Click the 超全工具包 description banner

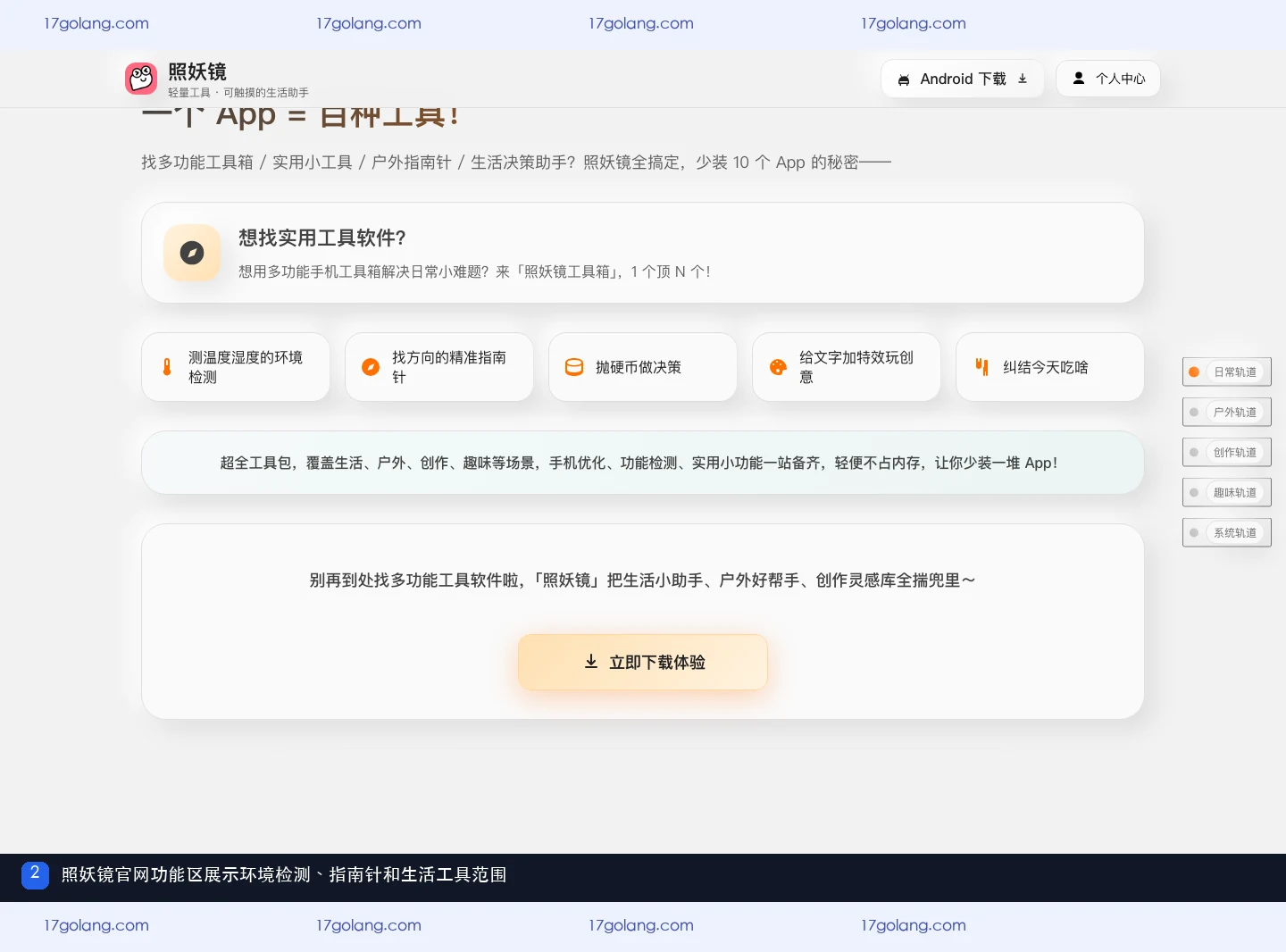pos(643,463)
